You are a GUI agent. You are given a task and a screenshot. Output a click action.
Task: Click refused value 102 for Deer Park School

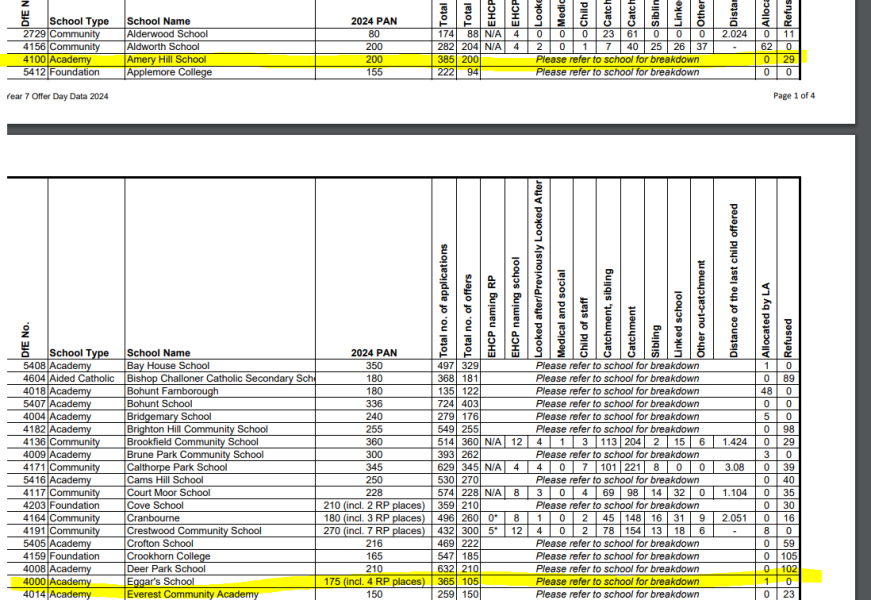click(x=788, y=569)
